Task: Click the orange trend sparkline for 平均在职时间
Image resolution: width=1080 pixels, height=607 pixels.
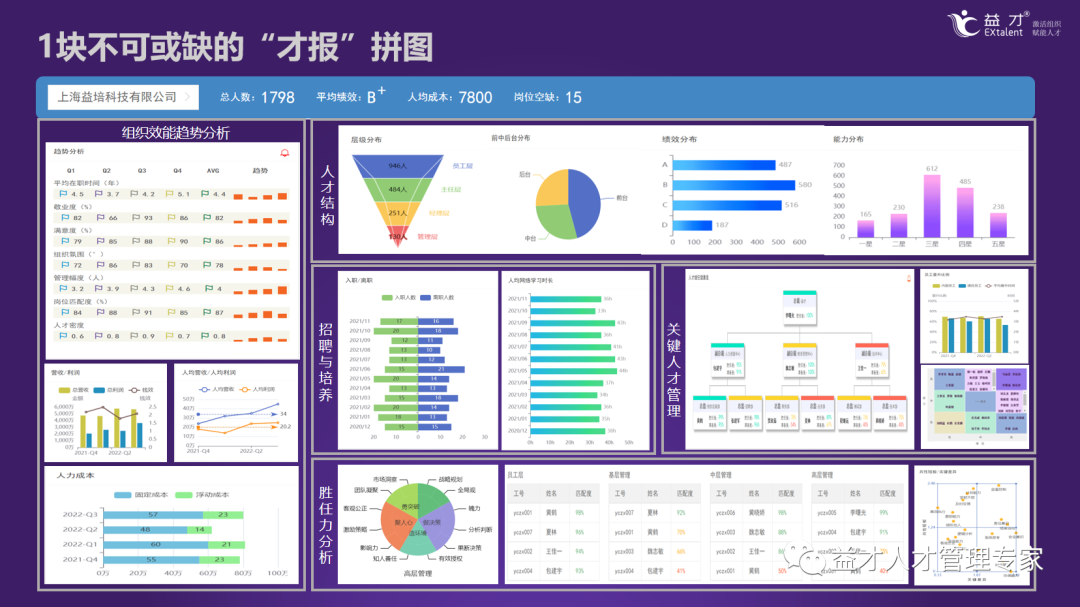Action: click(x=260, y=196)
